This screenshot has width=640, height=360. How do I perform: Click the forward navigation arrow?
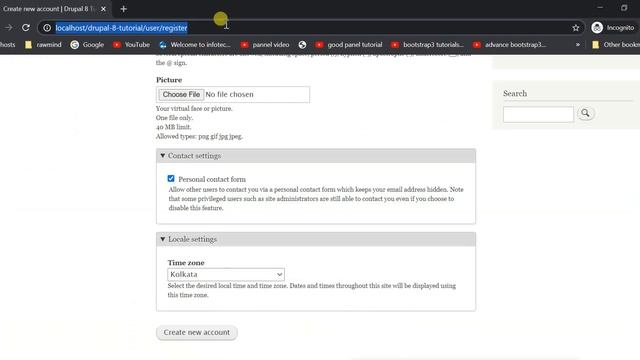[9, 27]
